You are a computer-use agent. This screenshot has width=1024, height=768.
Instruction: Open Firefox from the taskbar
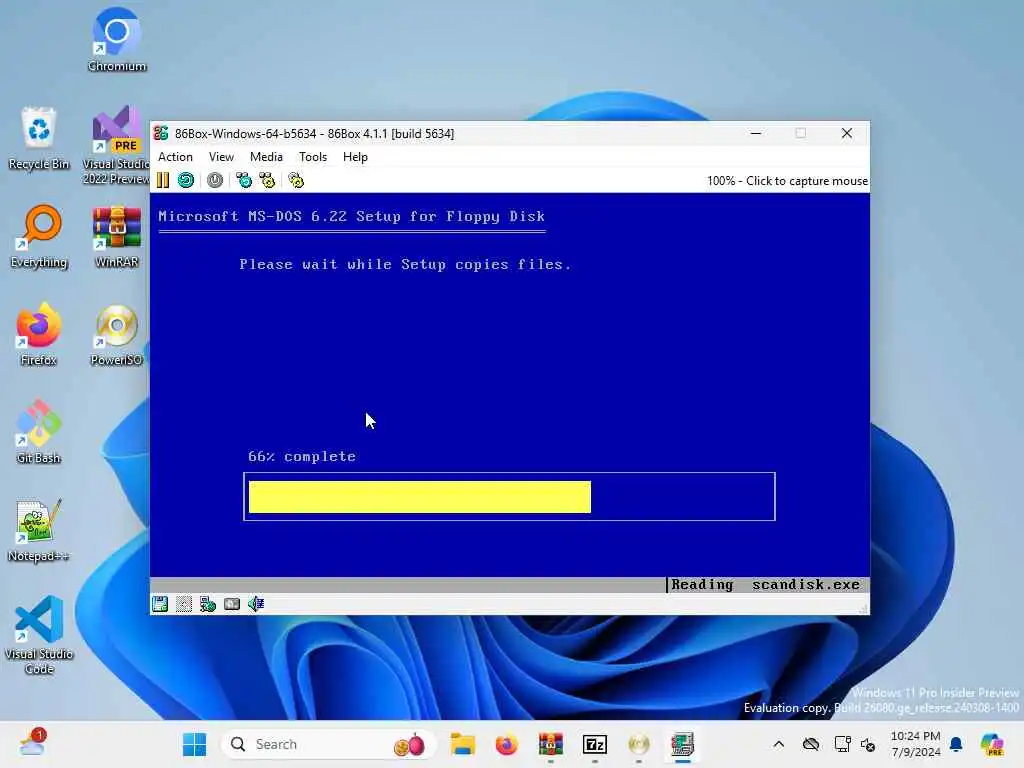point(507,744)
